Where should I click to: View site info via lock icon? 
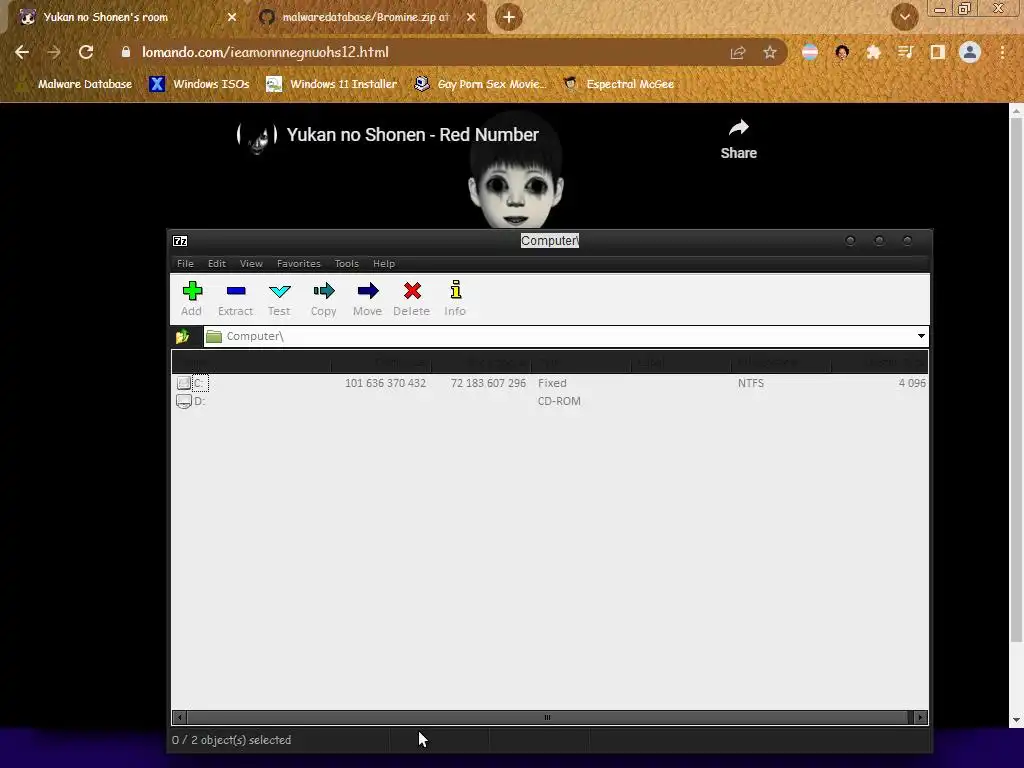point(126,52)
